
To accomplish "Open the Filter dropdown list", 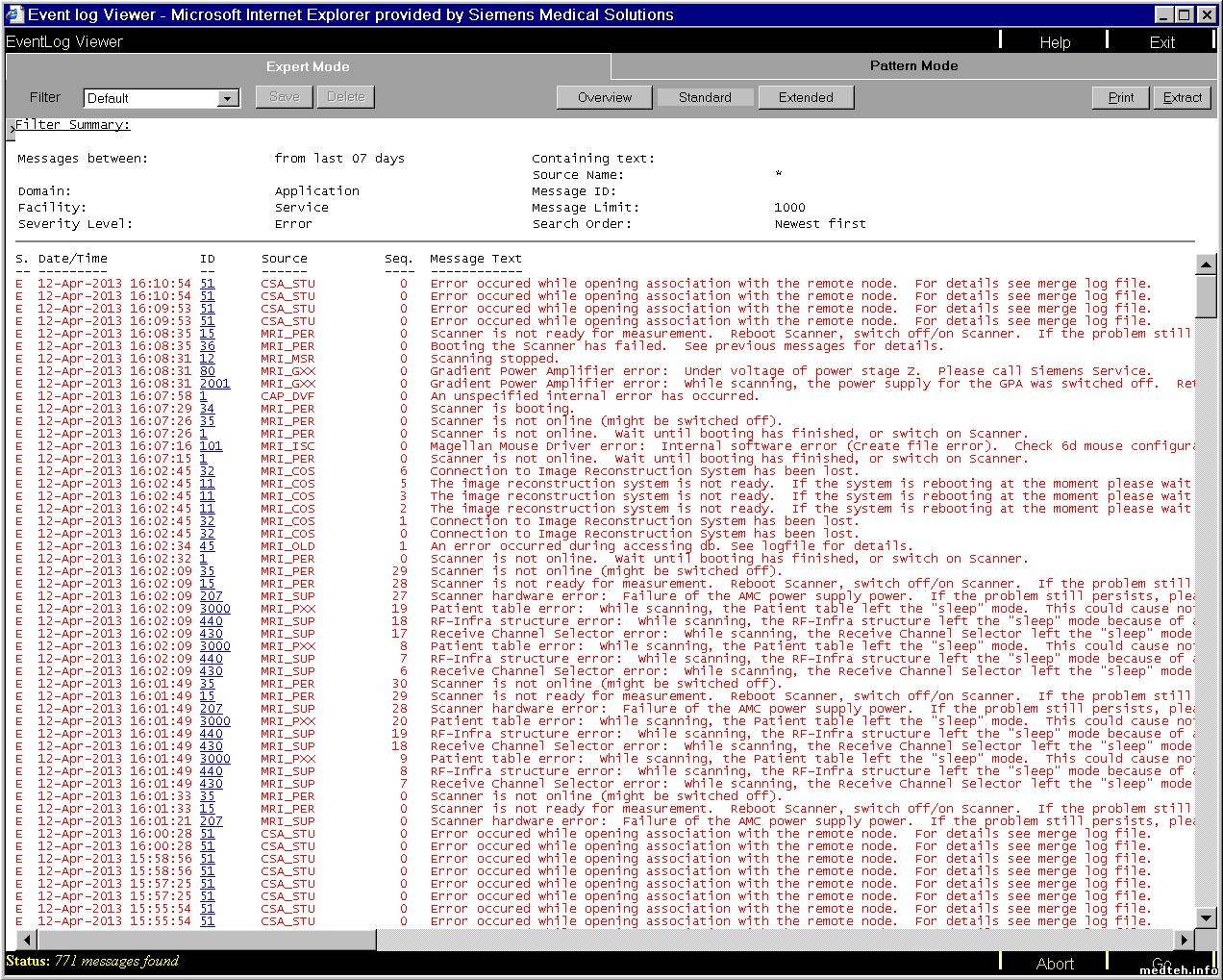I will [227, 98].
